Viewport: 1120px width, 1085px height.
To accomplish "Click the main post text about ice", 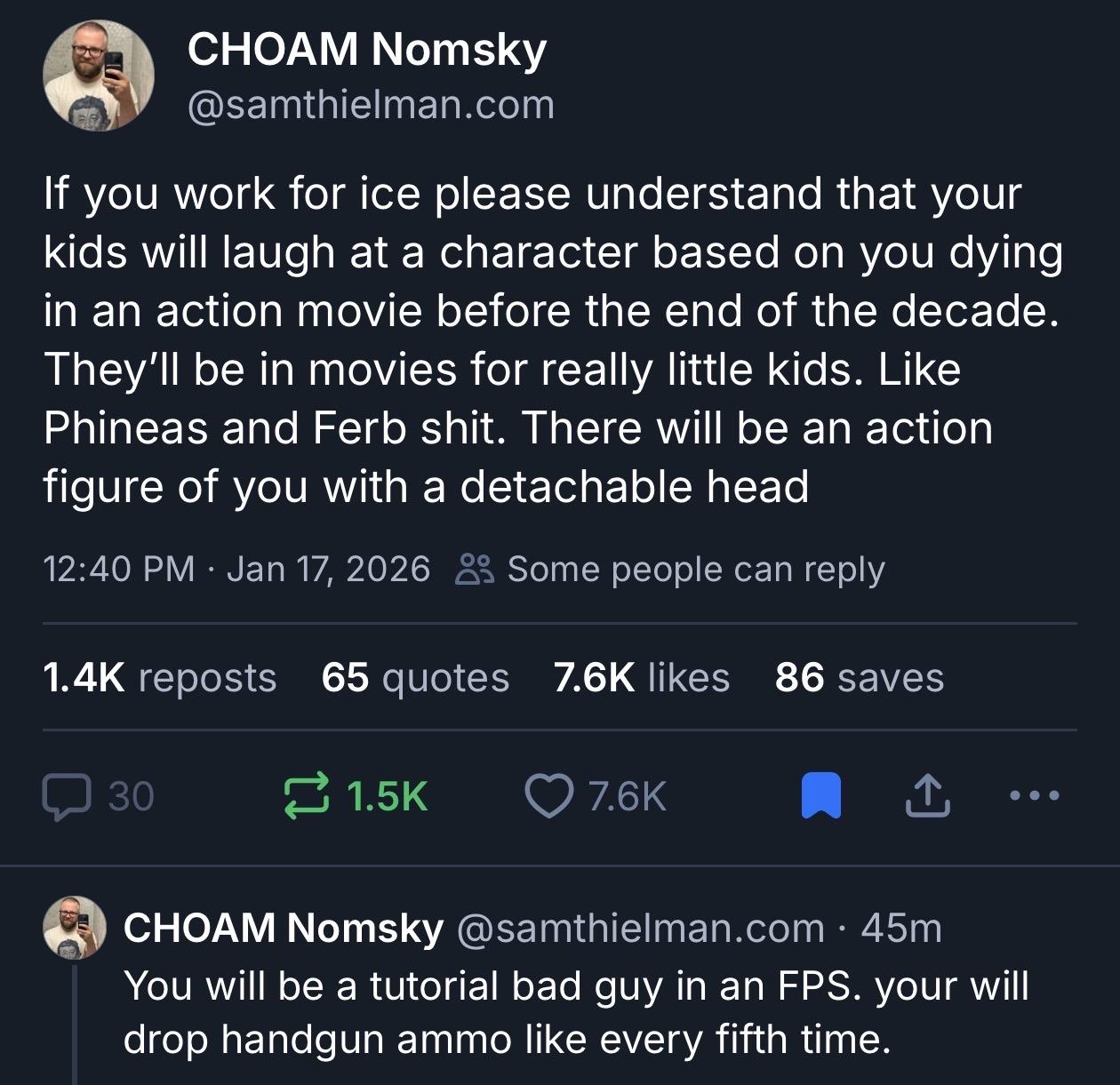I will 551,339.
